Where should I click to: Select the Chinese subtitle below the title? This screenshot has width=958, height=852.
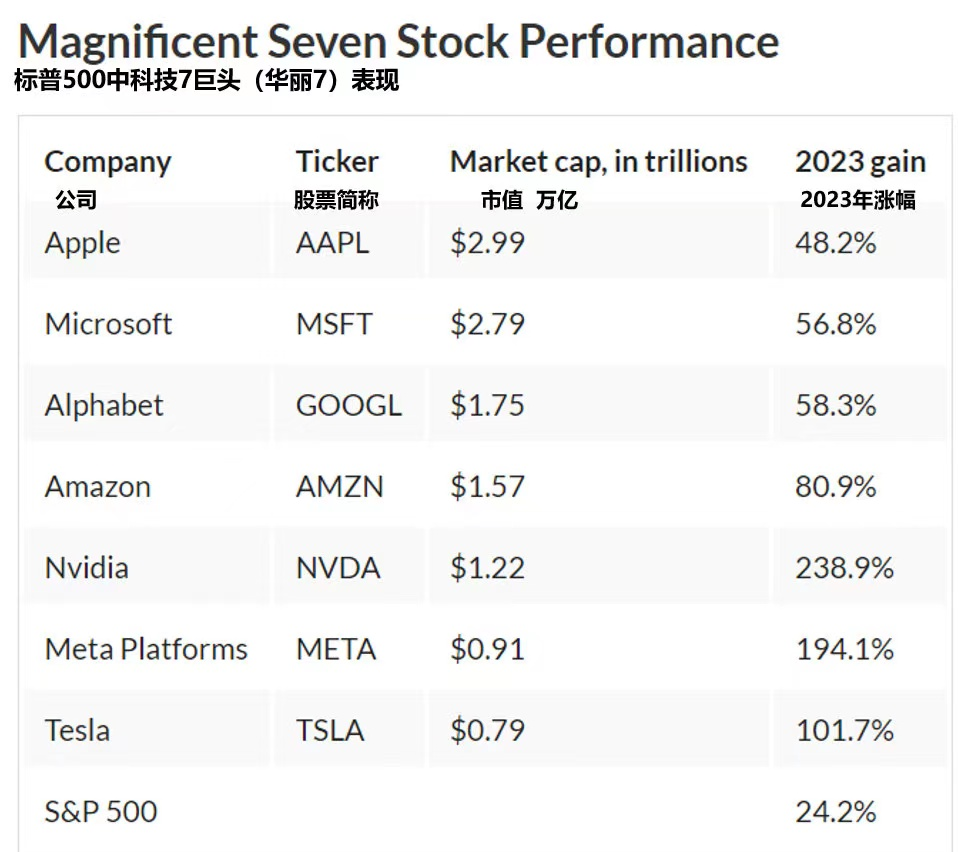point(206,81)
